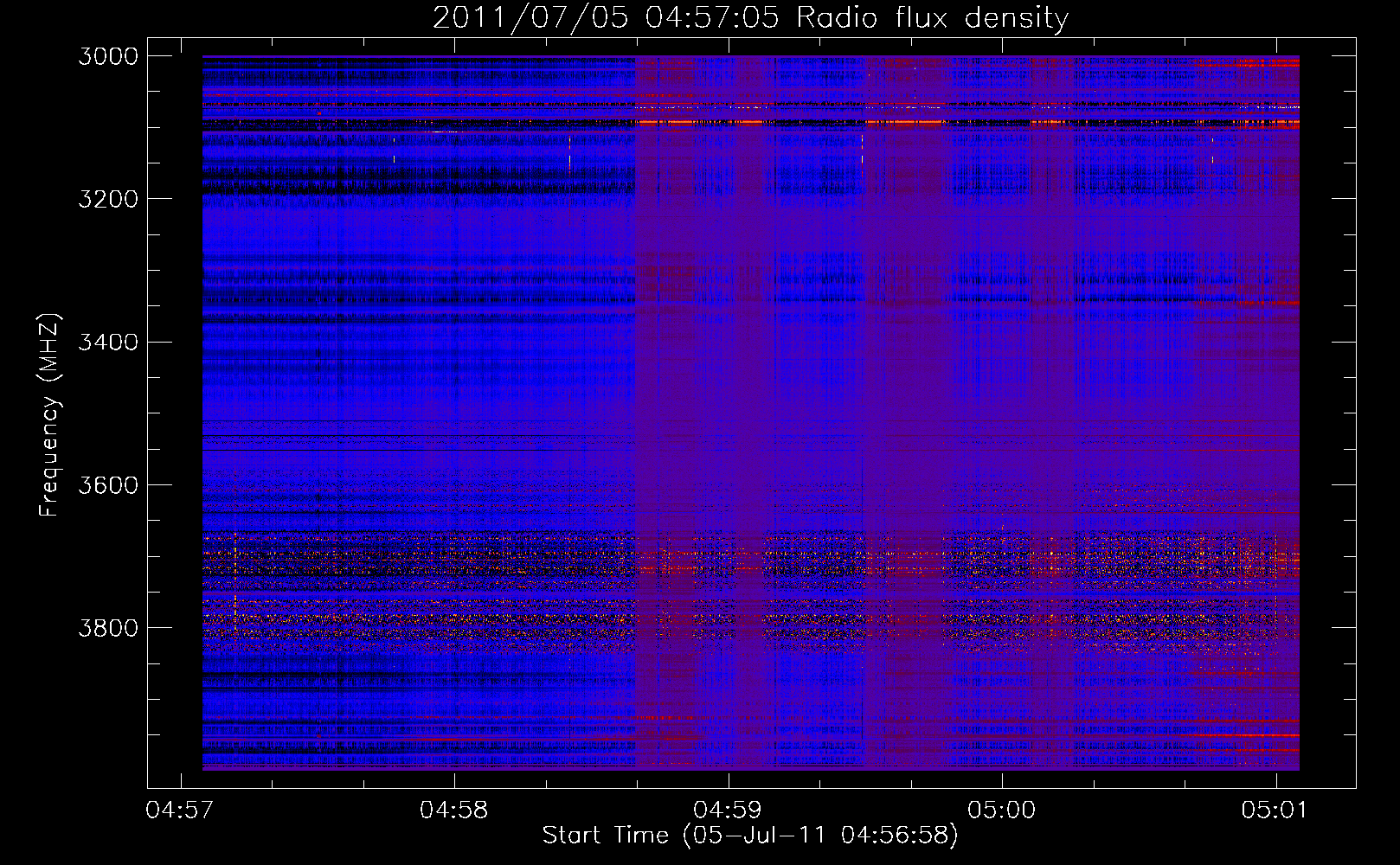
Task: Click the 3600 frequency axis label
Action: 108,484
